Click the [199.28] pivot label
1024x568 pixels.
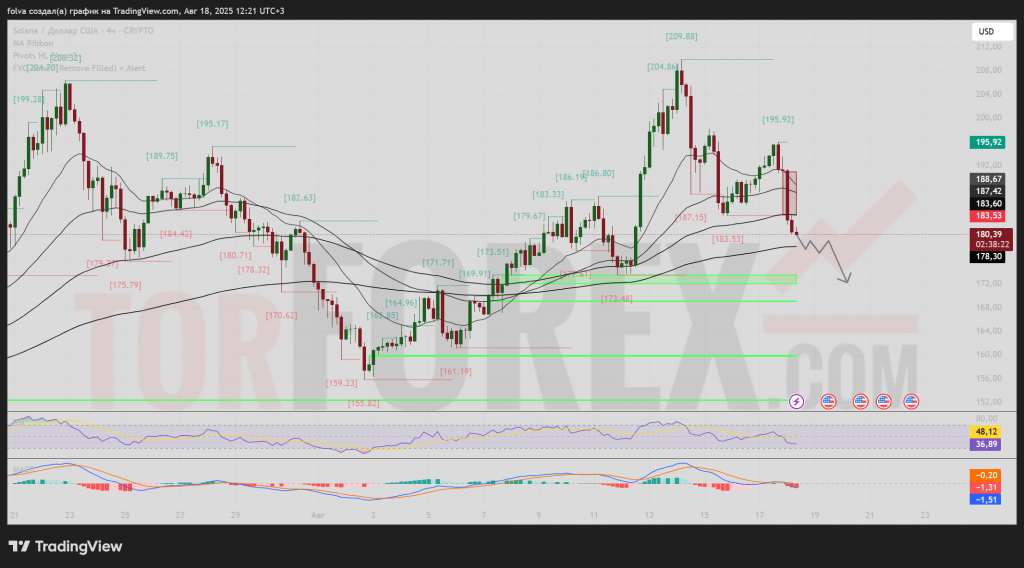[x=29, y=99]
